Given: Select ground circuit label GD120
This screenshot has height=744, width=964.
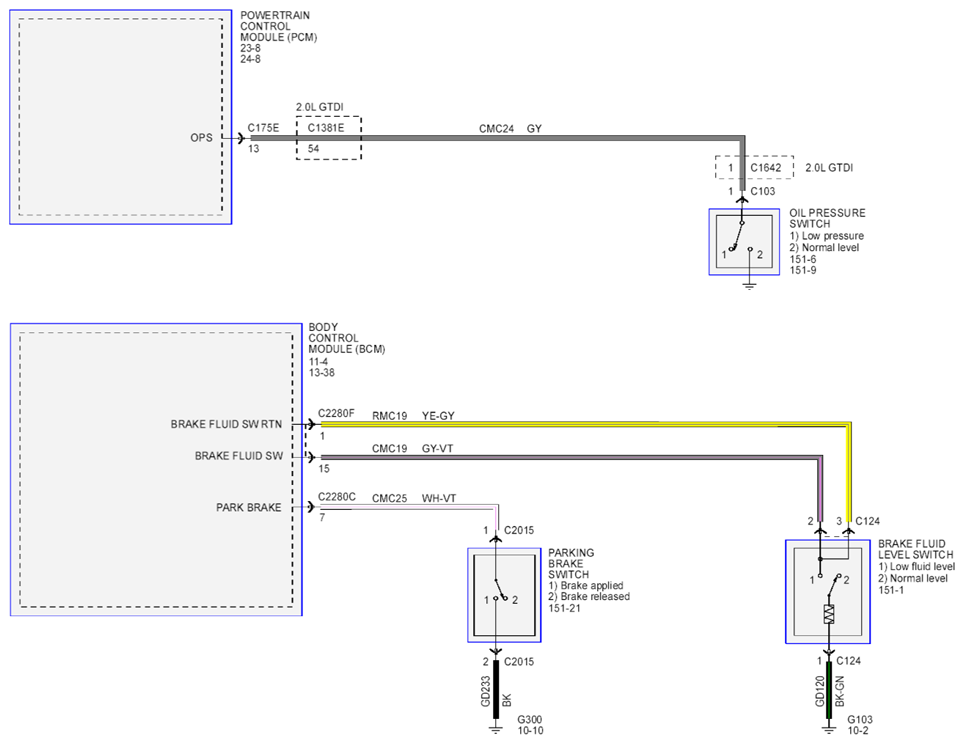Looking at the screenshot, I should 819,692.
